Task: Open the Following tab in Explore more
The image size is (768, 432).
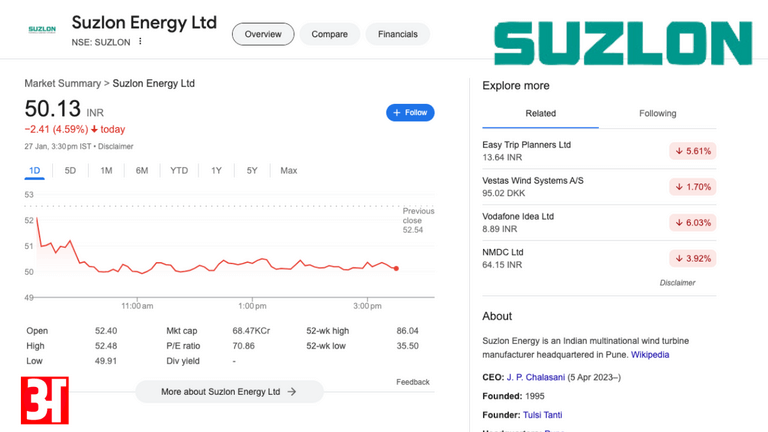Action: coord(657,114)
